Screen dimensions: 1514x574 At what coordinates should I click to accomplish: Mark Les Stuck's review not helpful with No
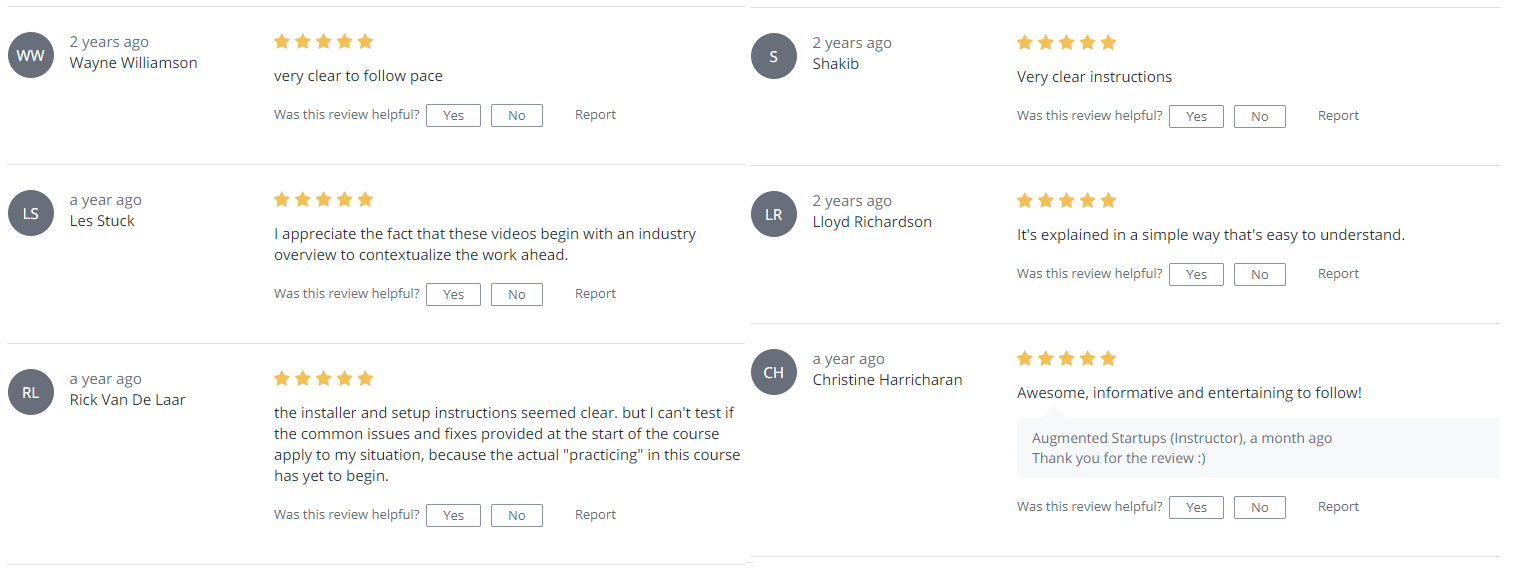(x=517, y=294)
